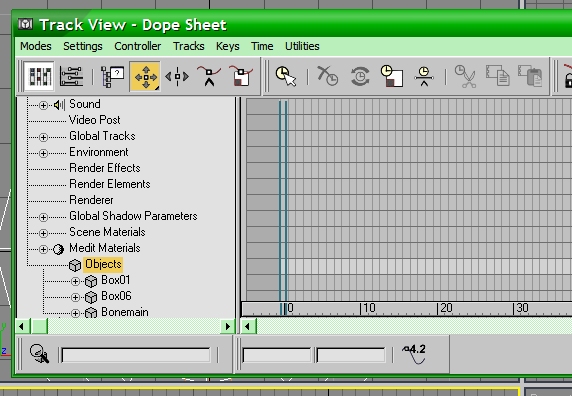
Task: Expand the Medit Materials node
Action: click(x=43, y=249)
